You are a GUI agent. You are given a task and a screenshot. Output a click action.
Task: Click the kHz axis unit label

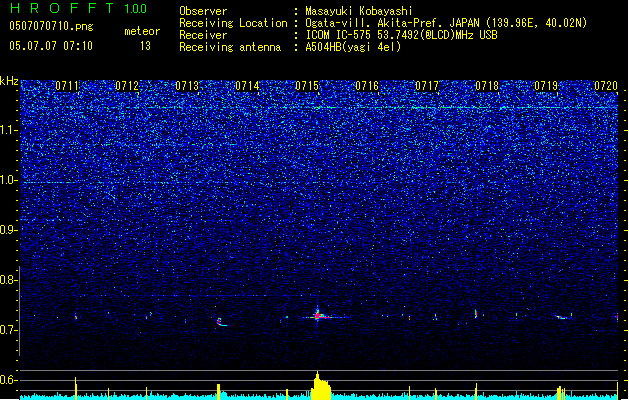[9, 81]
